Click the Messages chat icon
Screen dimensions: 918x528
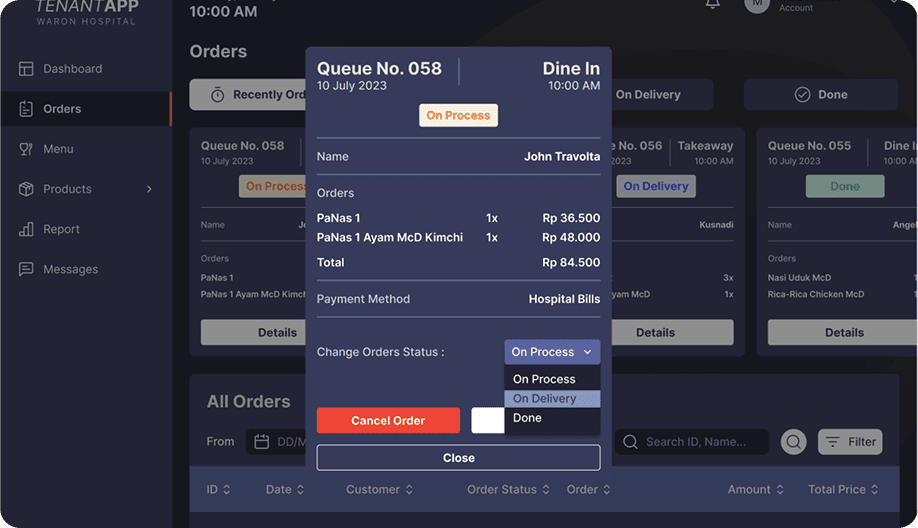coord(26,269)
